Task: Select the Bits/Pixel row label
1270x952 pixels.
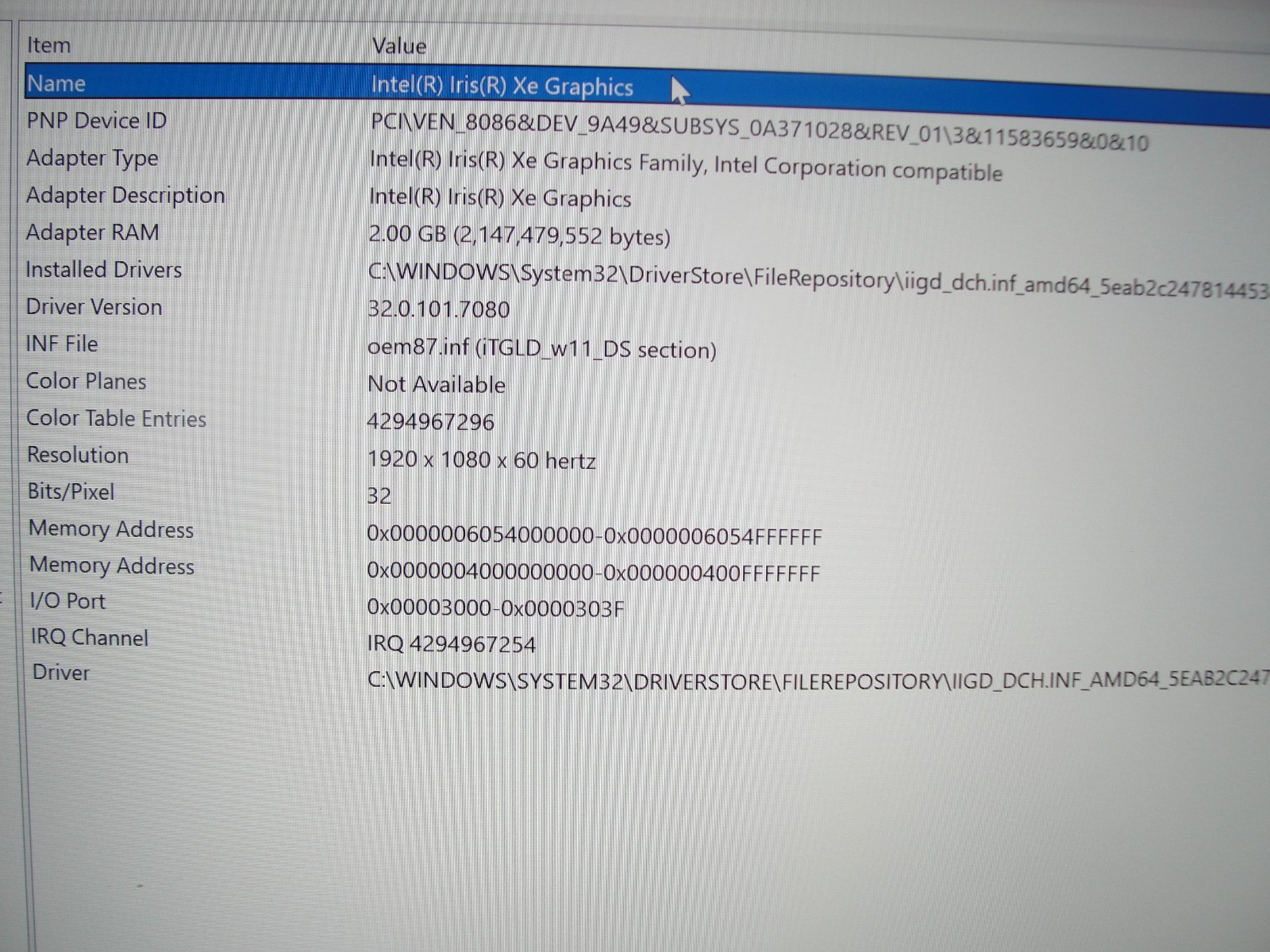Action: [x=71, y=492]
